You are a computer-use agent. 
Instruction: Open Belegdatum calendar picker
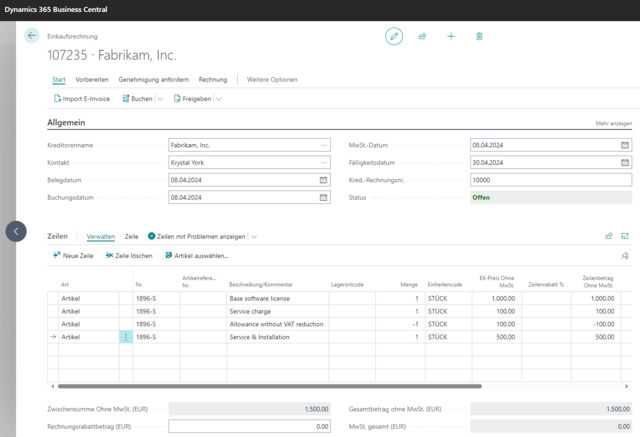323,180
